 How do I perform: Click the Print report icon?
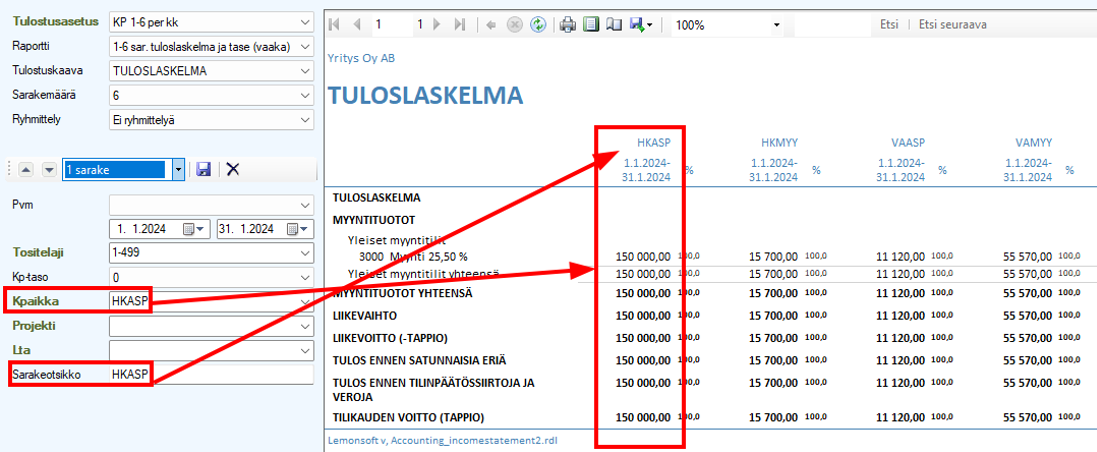point(567,25)
